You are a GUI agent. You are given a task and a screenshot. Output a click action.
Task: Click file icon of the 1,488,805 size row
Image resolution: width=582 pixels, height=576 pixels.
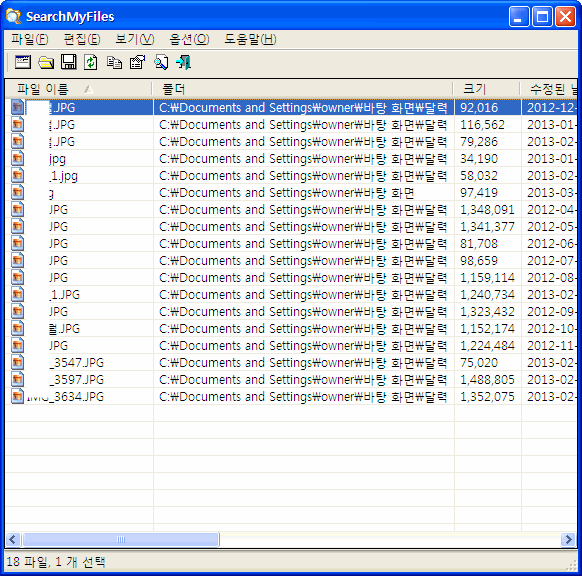(17, 380)
